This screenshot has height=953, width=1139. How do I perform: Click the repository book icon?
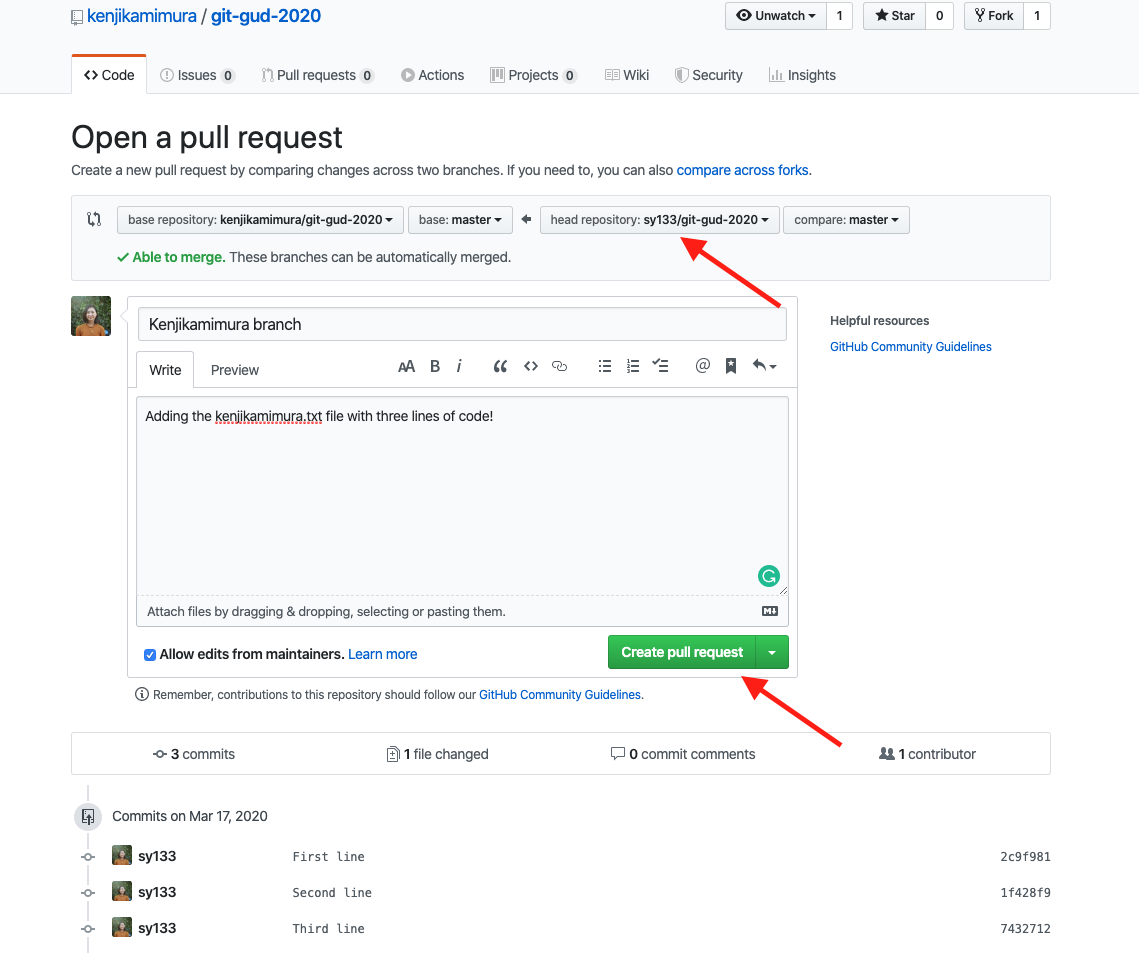tap(77, 17)
